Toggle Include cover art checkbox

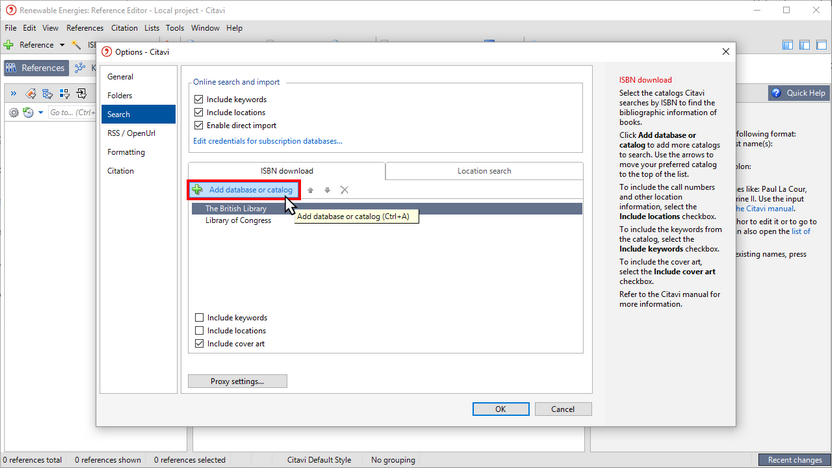point(199,344)
